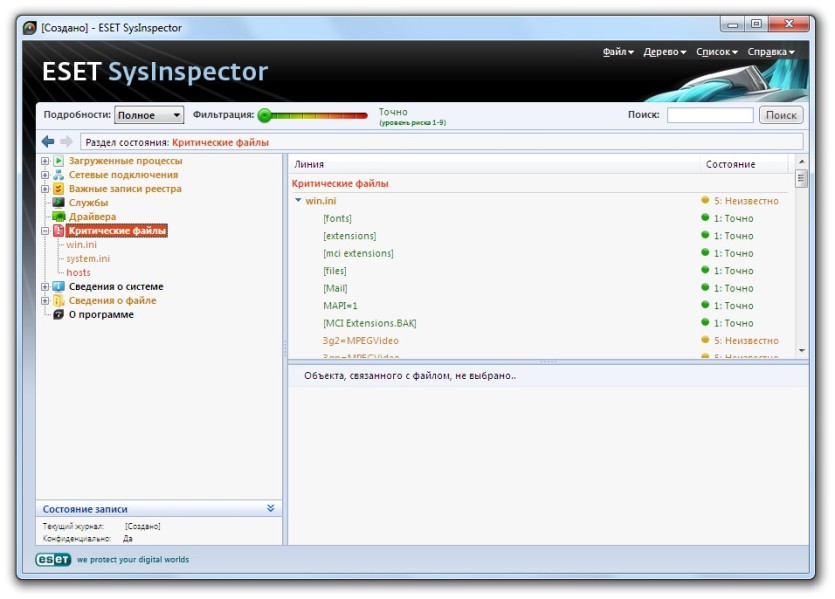Screen dimensions: 835x599
Task: Collapse the win.ini row triangle
Action: pos(298,200)
